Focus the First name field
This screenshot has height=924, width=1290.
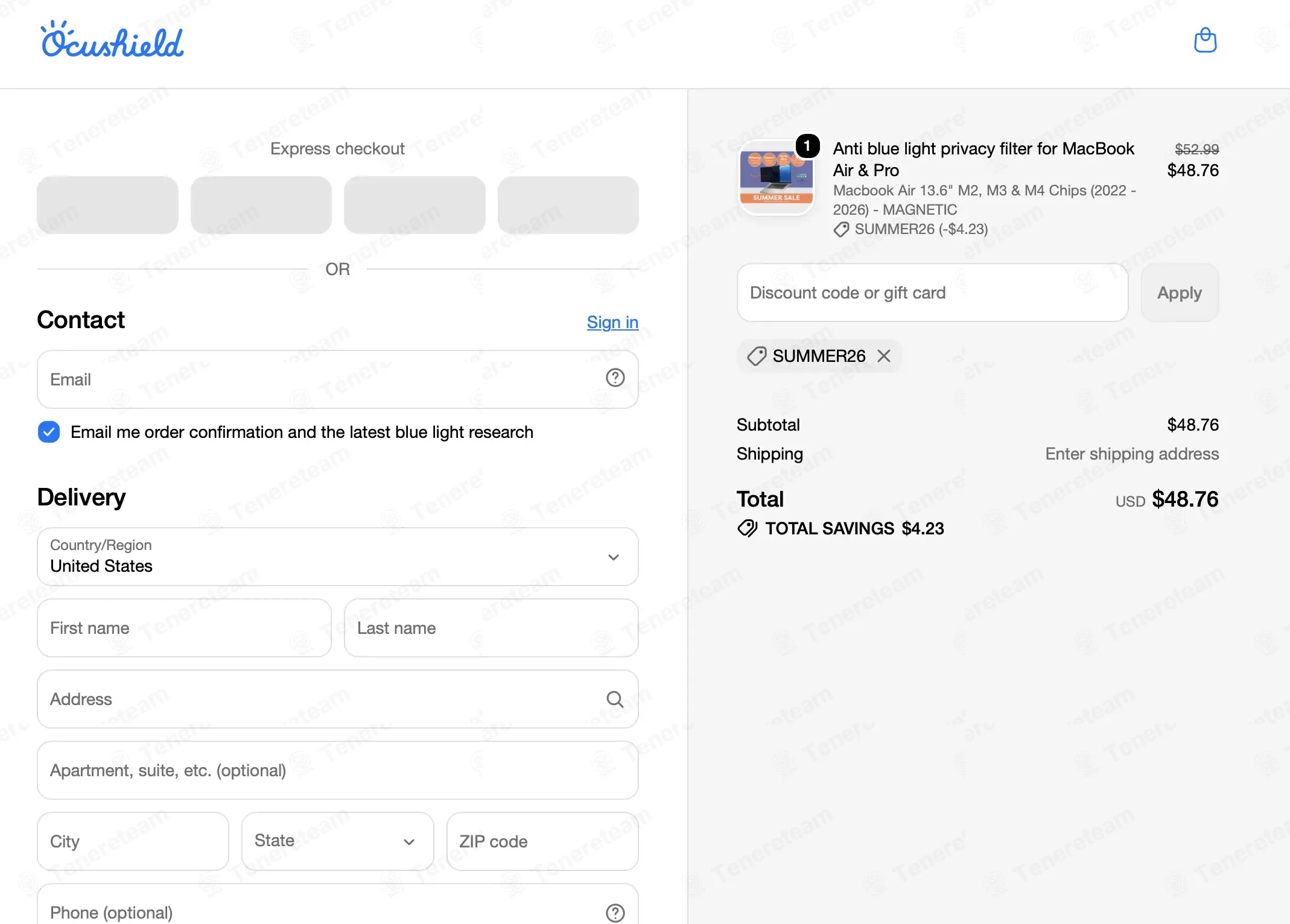pyautogui.click(x=184, y=628)
